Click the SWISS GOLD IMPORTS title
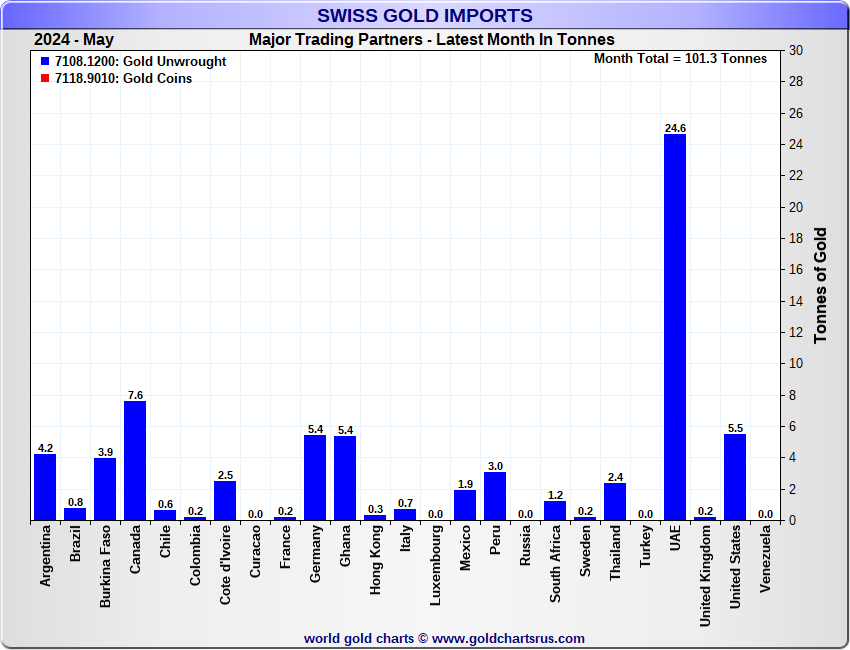The height and width of the screenshot is (650, 850). (425, 16)
